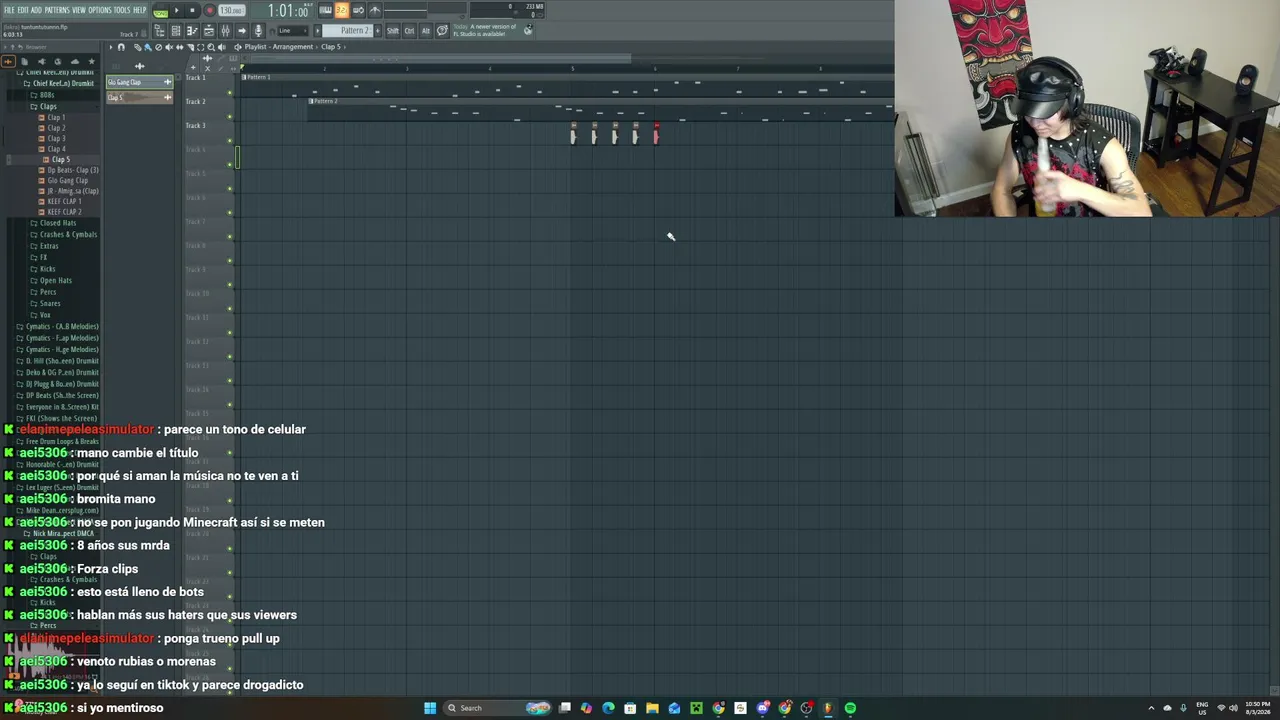Open the snap dropdown showing Line

291,31
